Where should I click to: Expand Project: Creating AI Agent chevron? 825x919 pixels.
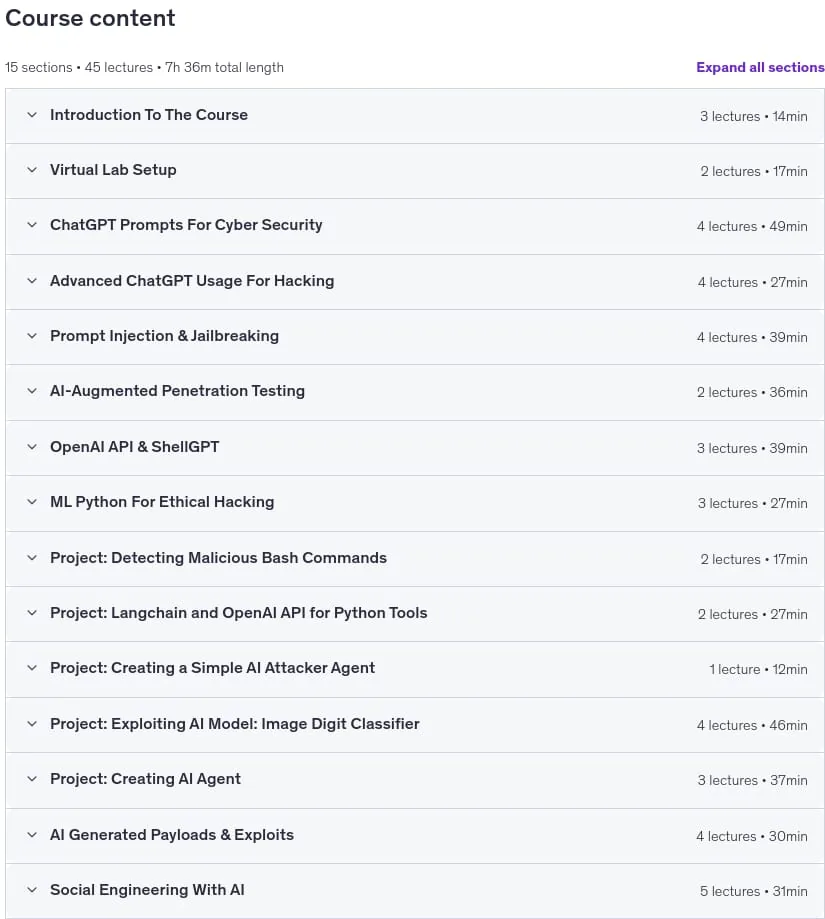[x=32, y=779]
